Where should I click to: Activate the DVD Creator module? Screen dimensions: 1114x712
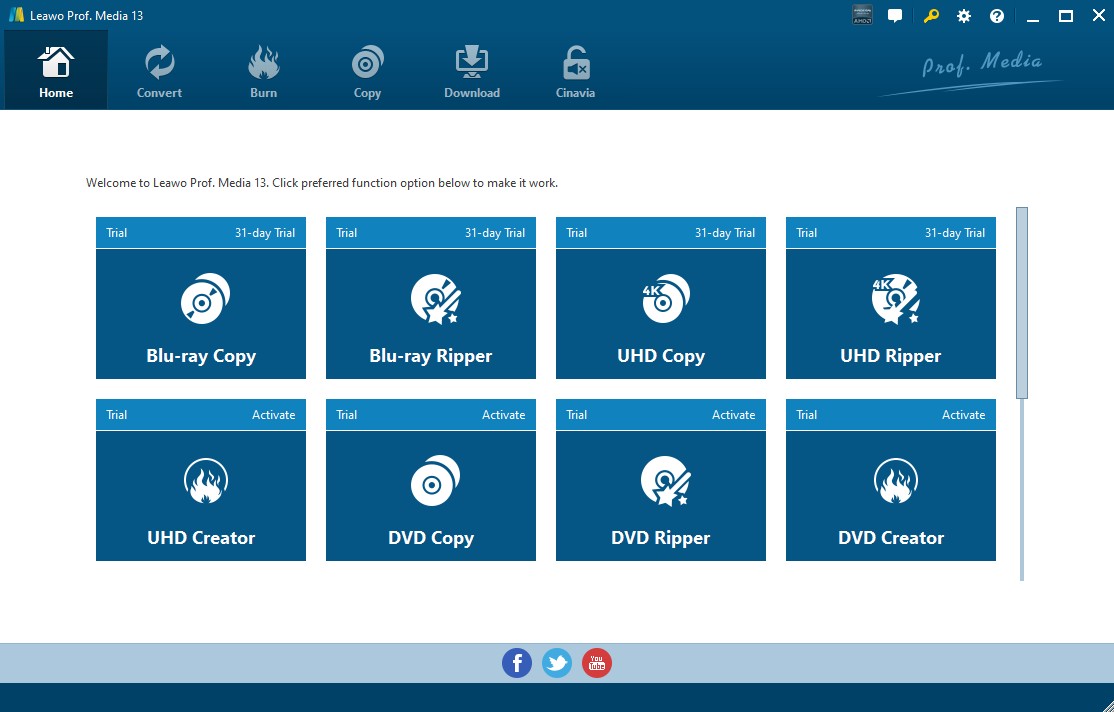(x=890, y=495)
